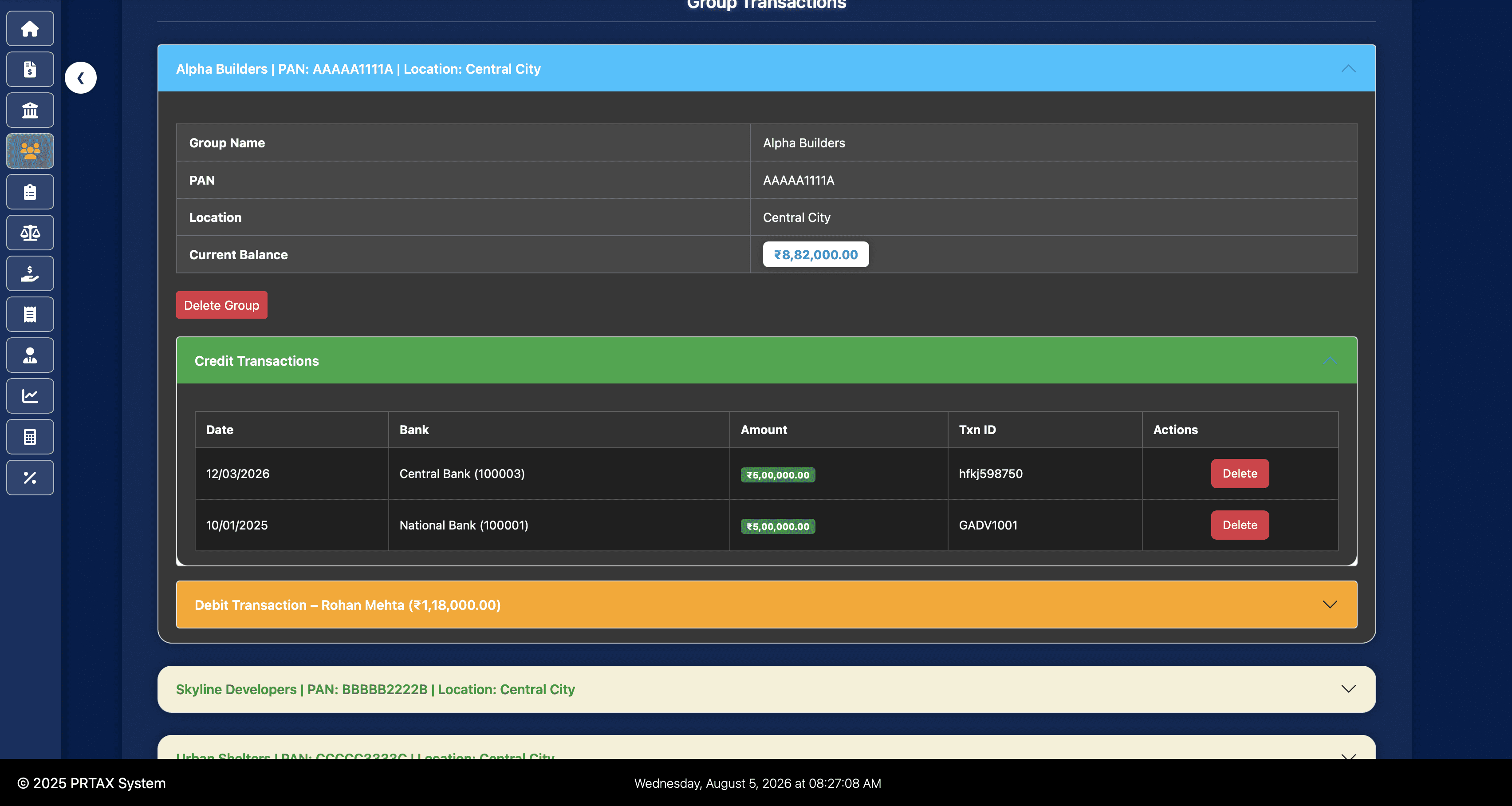Open the bank building sidebar icon

pos(30,110)
